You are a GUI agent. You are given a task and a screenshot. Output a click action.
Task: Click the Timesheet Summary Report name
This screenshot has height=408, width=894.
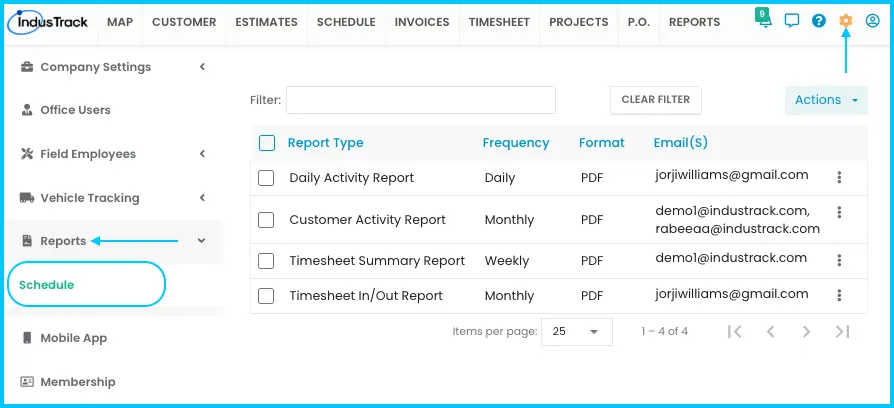[x=377, y=261]
